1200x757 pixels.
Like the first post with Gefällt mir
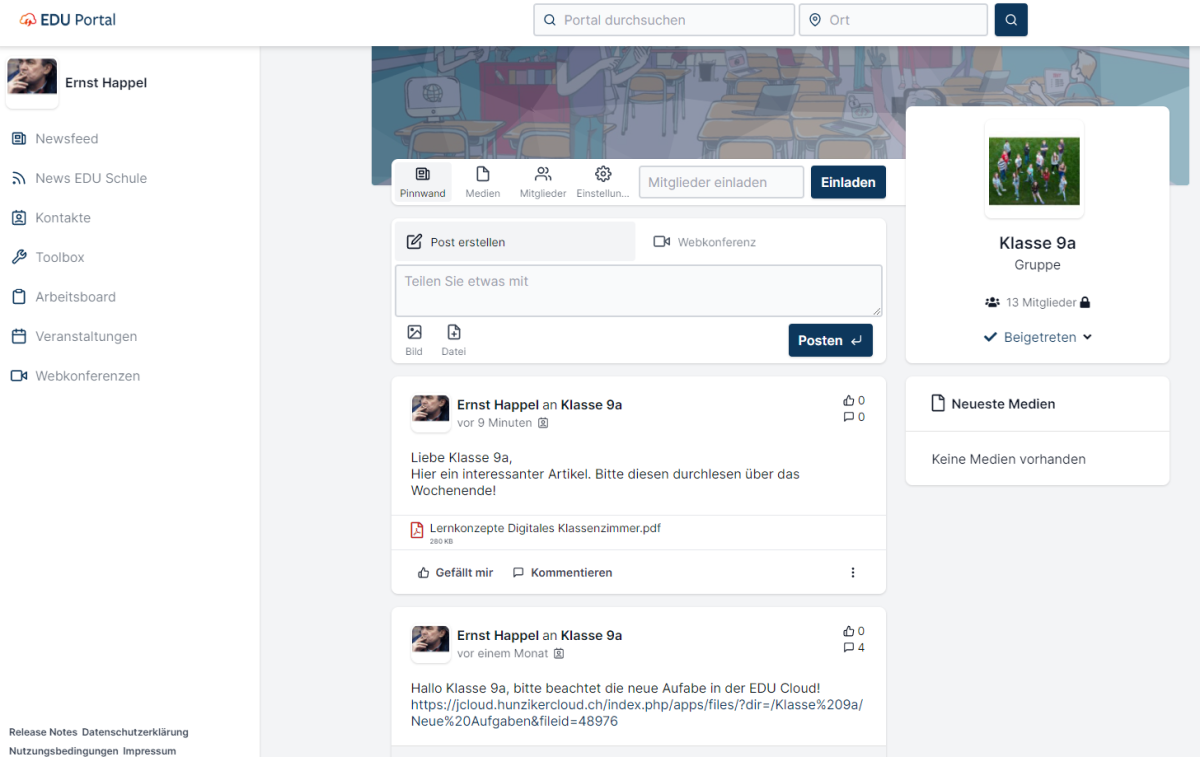coord(455,573)
